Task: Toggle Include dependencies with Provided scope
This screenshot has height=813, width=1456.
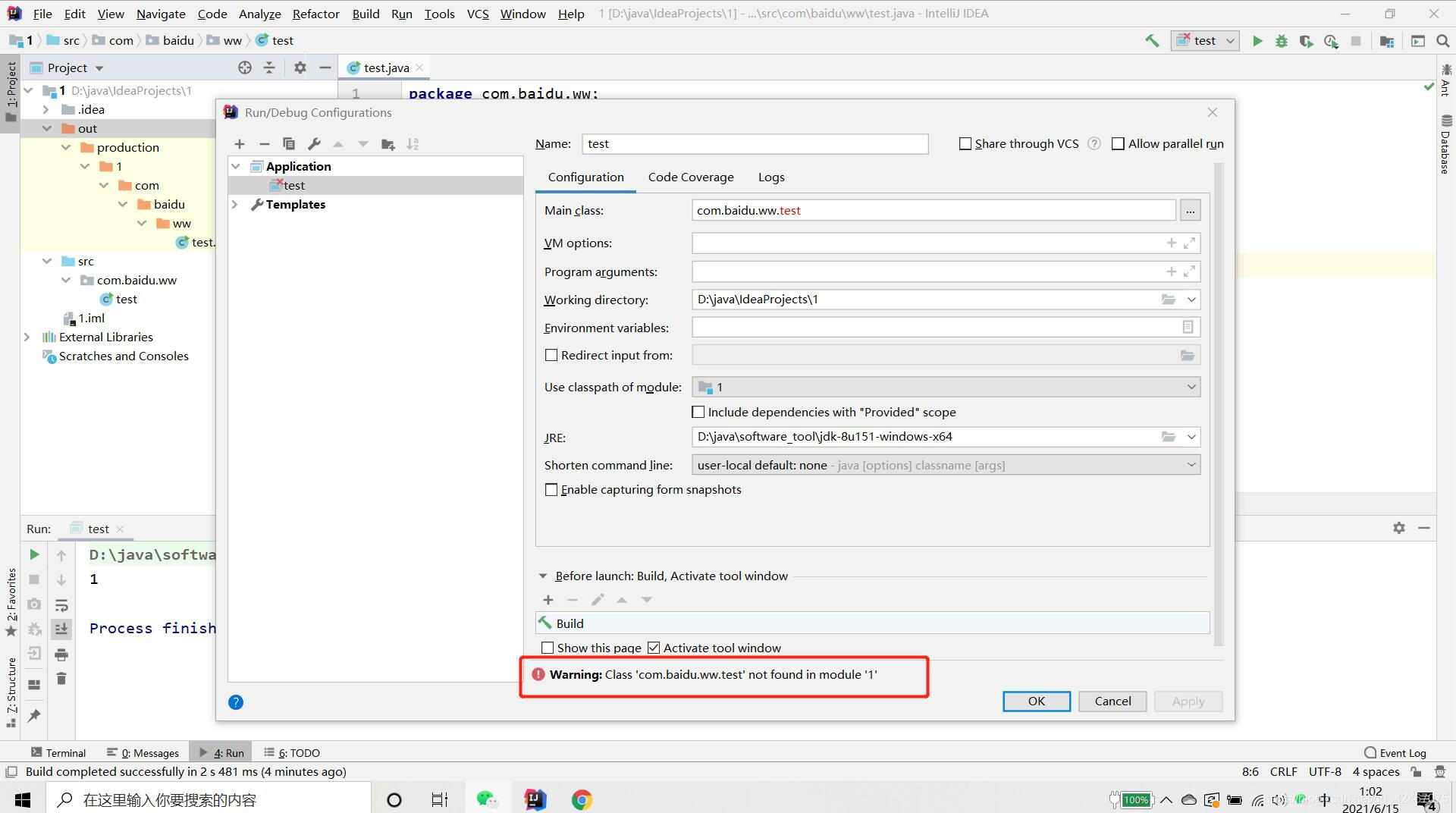Action: [698, 412]
